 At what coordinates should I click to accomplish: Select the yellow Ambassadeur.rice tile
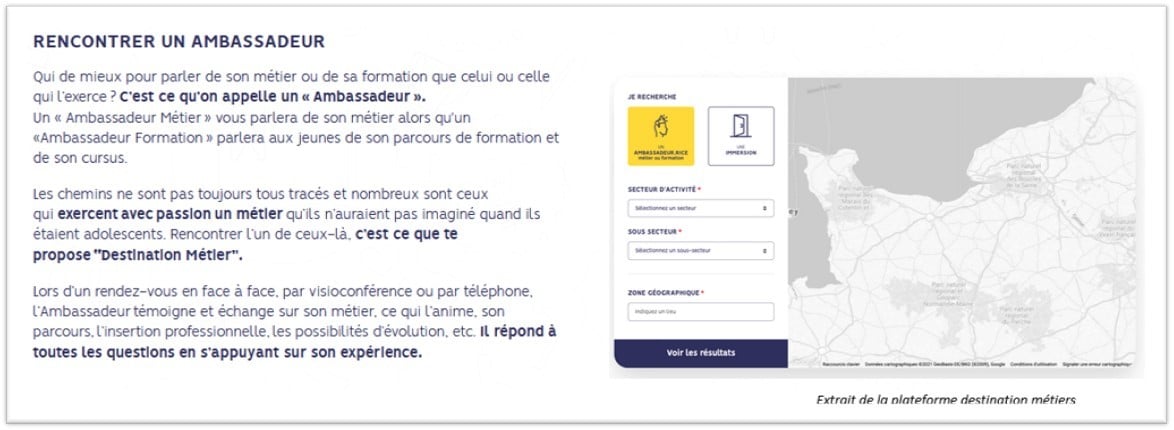660,136
